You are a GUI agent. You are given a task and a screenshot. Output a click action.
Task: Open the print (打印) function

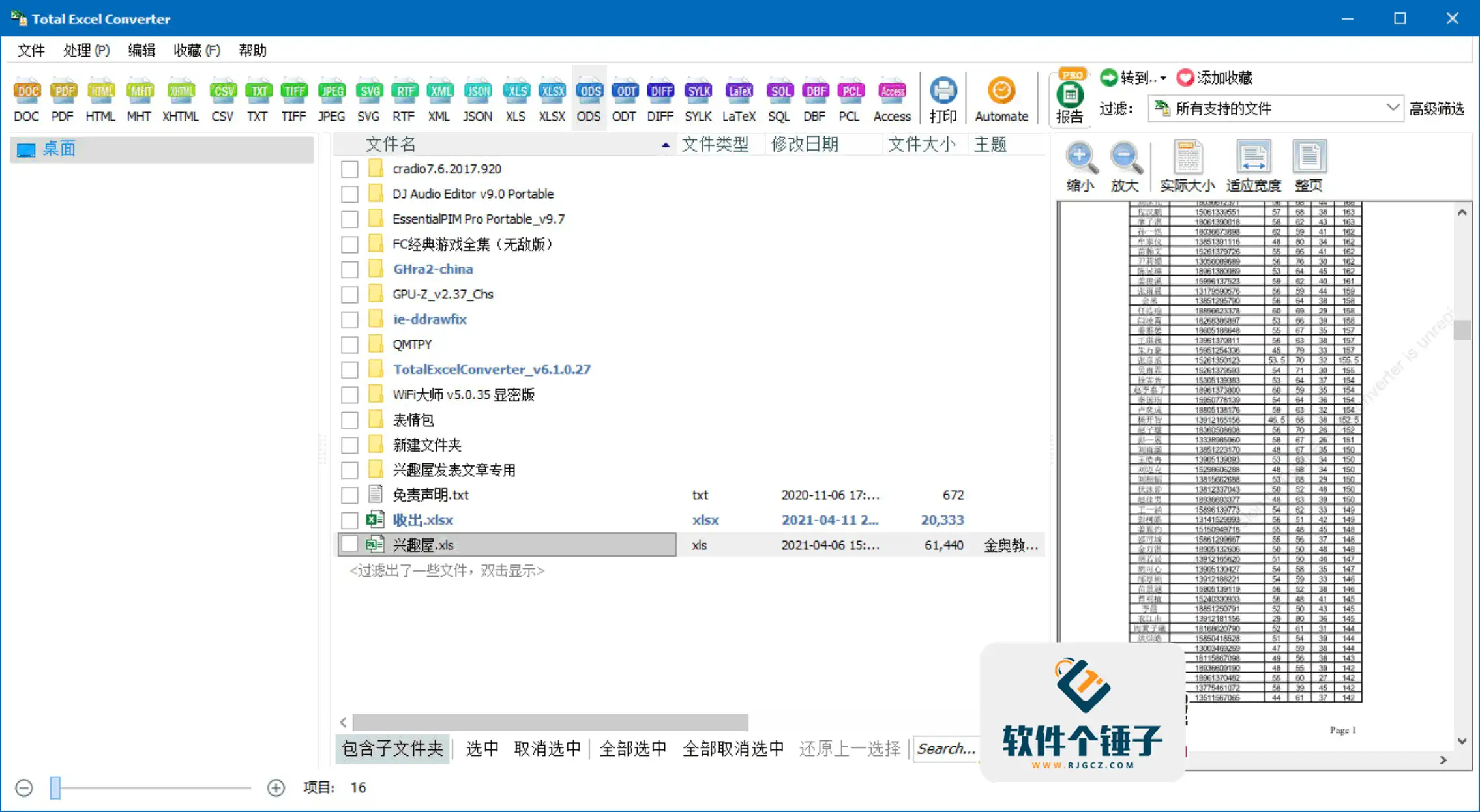(943, 100)
